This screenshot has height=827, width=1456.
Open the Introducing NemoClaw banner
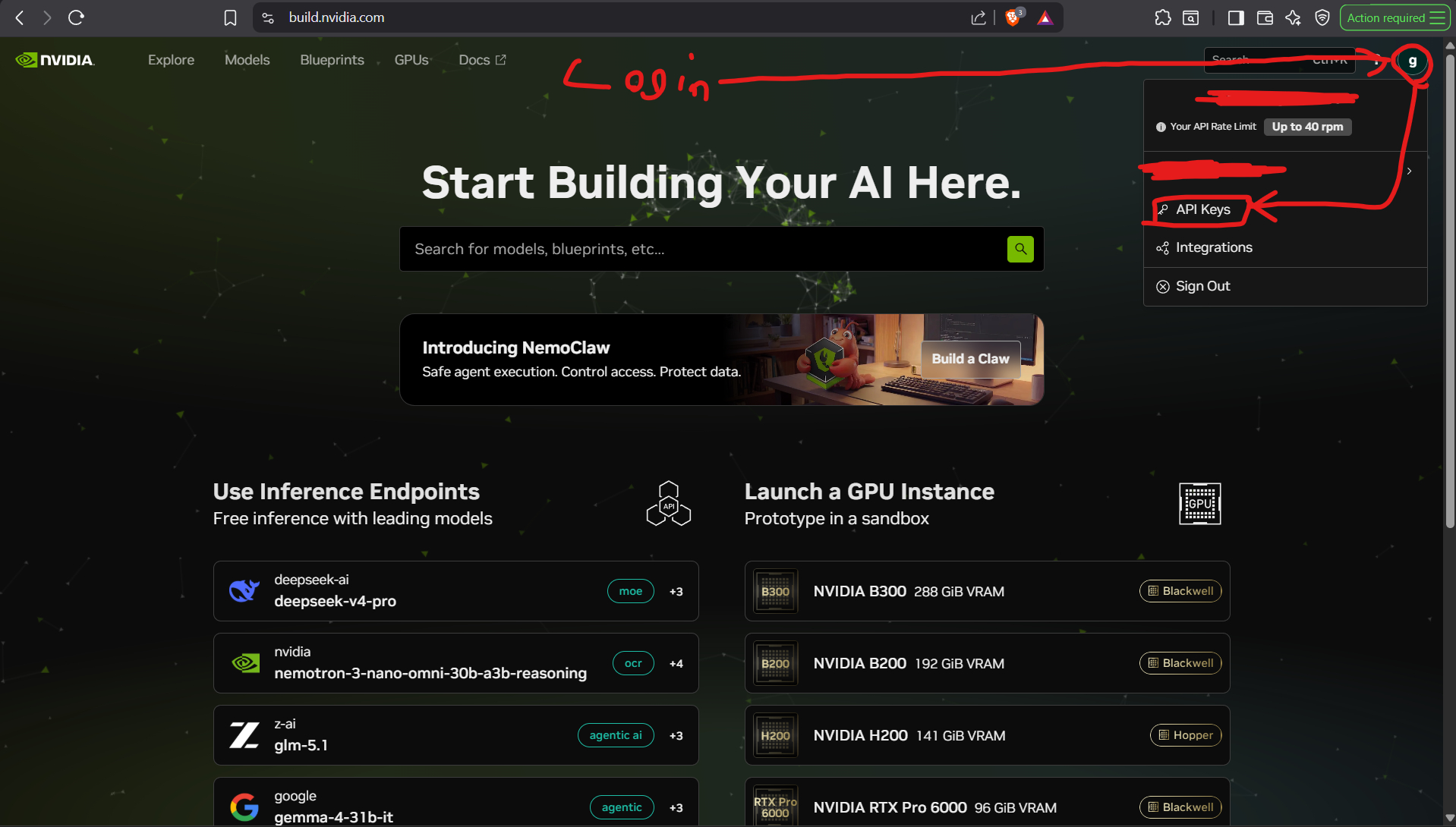721,360
